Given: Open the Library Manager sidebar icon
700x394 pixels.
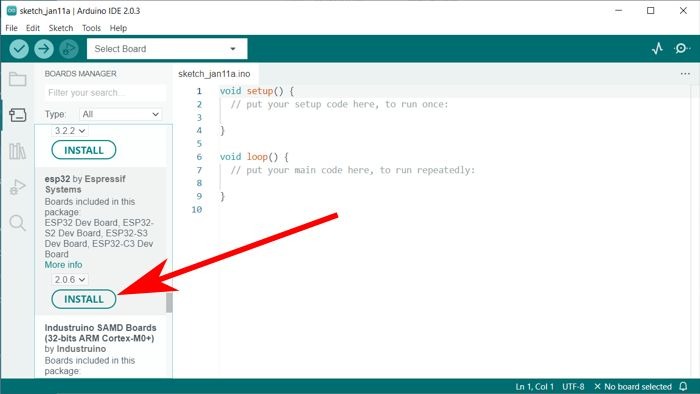Looking at the screenshot, I should click(x=18, y=151).
